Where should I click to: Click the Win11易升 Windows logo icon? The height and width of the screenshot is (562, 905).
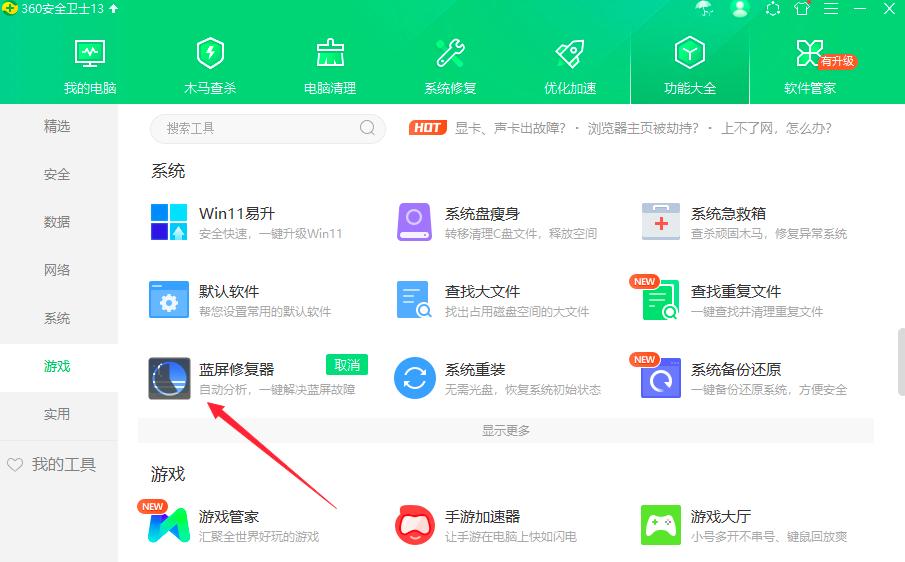(x=169, y=222)
